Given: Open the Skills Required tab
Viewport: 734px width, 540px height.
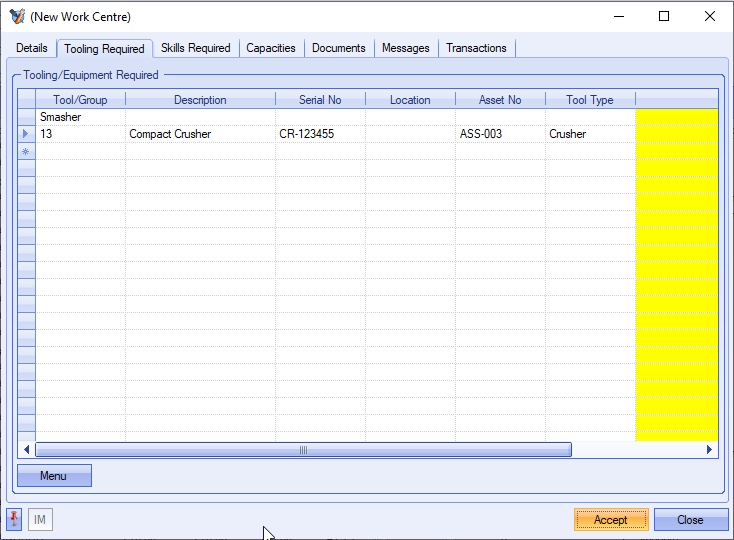Looking at the screenshot, I should [196, 48].
